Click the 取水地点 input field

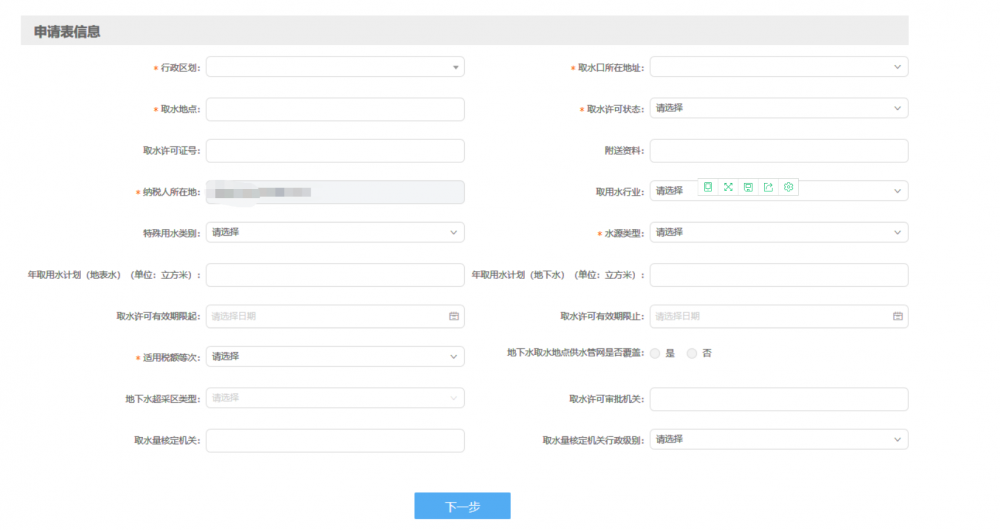(x=335, y=109)
